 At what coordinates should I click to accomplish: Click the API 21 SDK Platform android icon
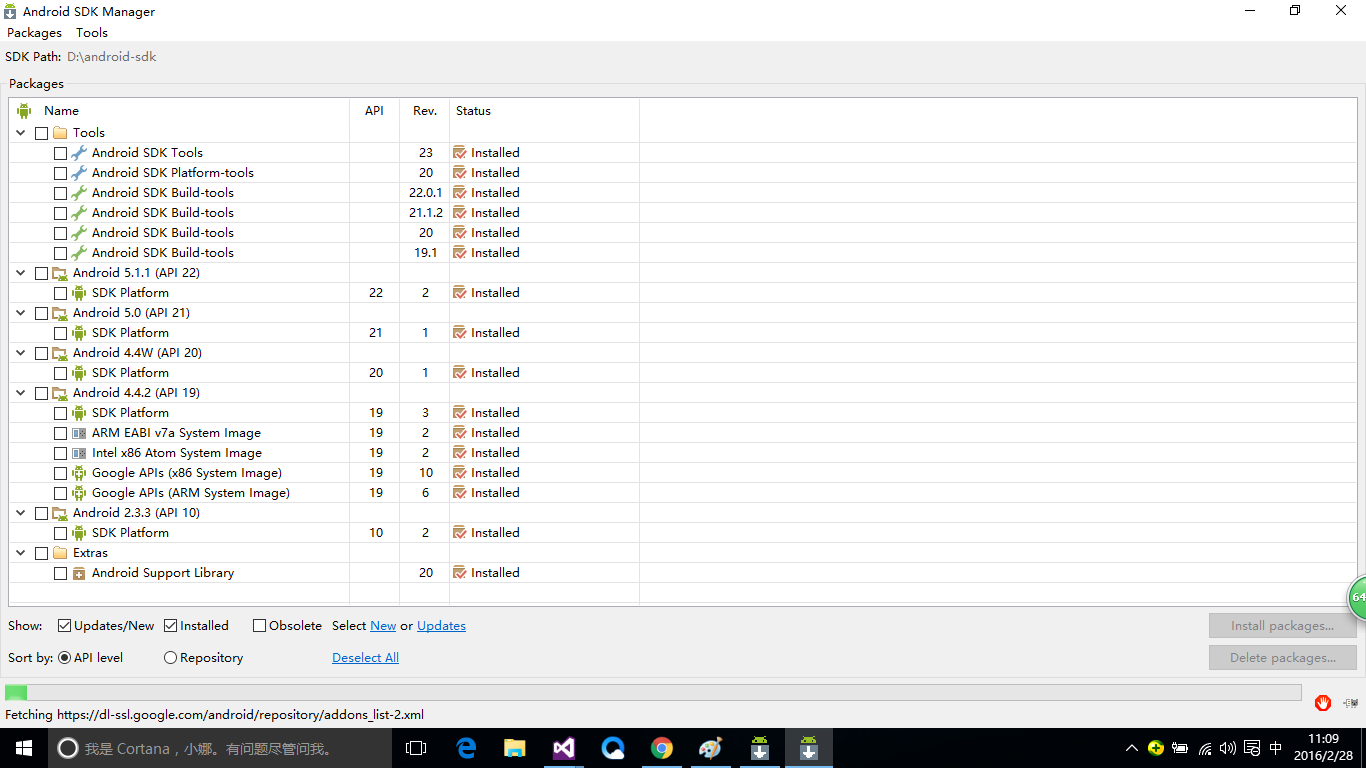[79, 333]
